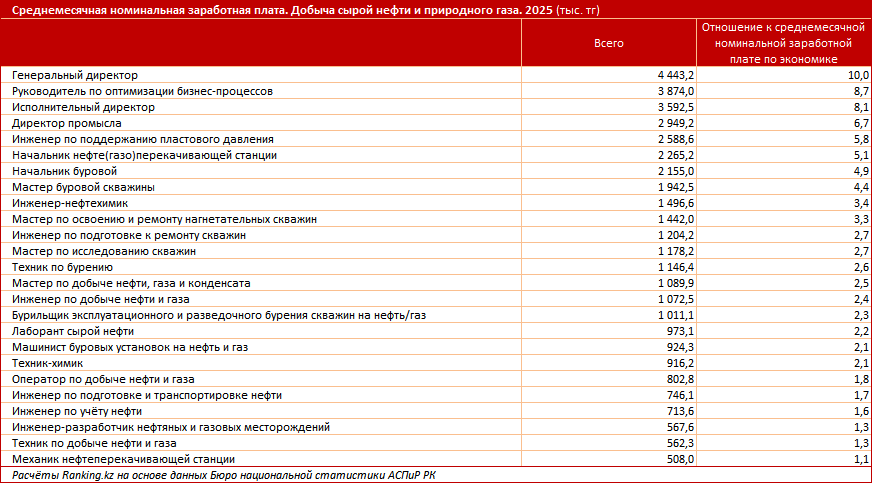Click the ratio value 1,1

861,460
